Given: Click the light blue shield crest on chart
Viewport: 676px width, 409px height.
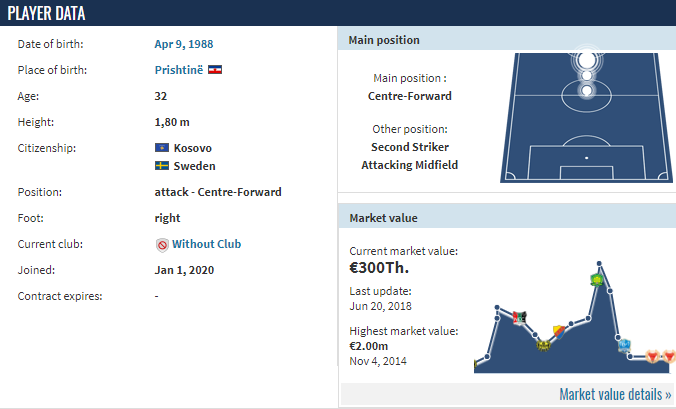Looking at the screenshot, I should click(x=624, y=345).
